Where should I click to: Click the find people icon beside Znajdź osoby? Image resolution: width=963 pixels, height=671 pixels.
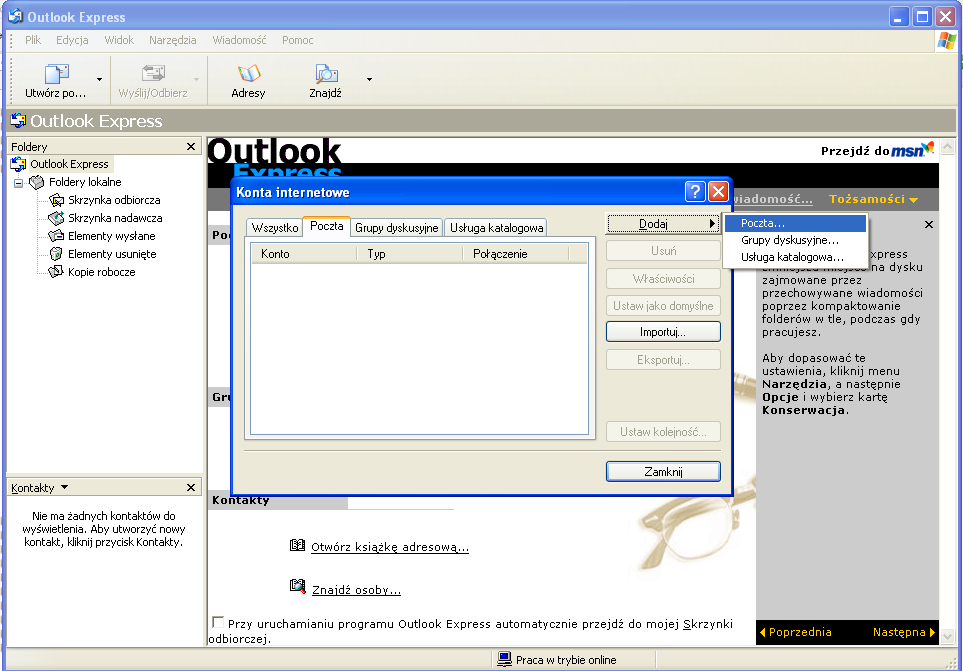pyautogui.click(x=297, y=587)
